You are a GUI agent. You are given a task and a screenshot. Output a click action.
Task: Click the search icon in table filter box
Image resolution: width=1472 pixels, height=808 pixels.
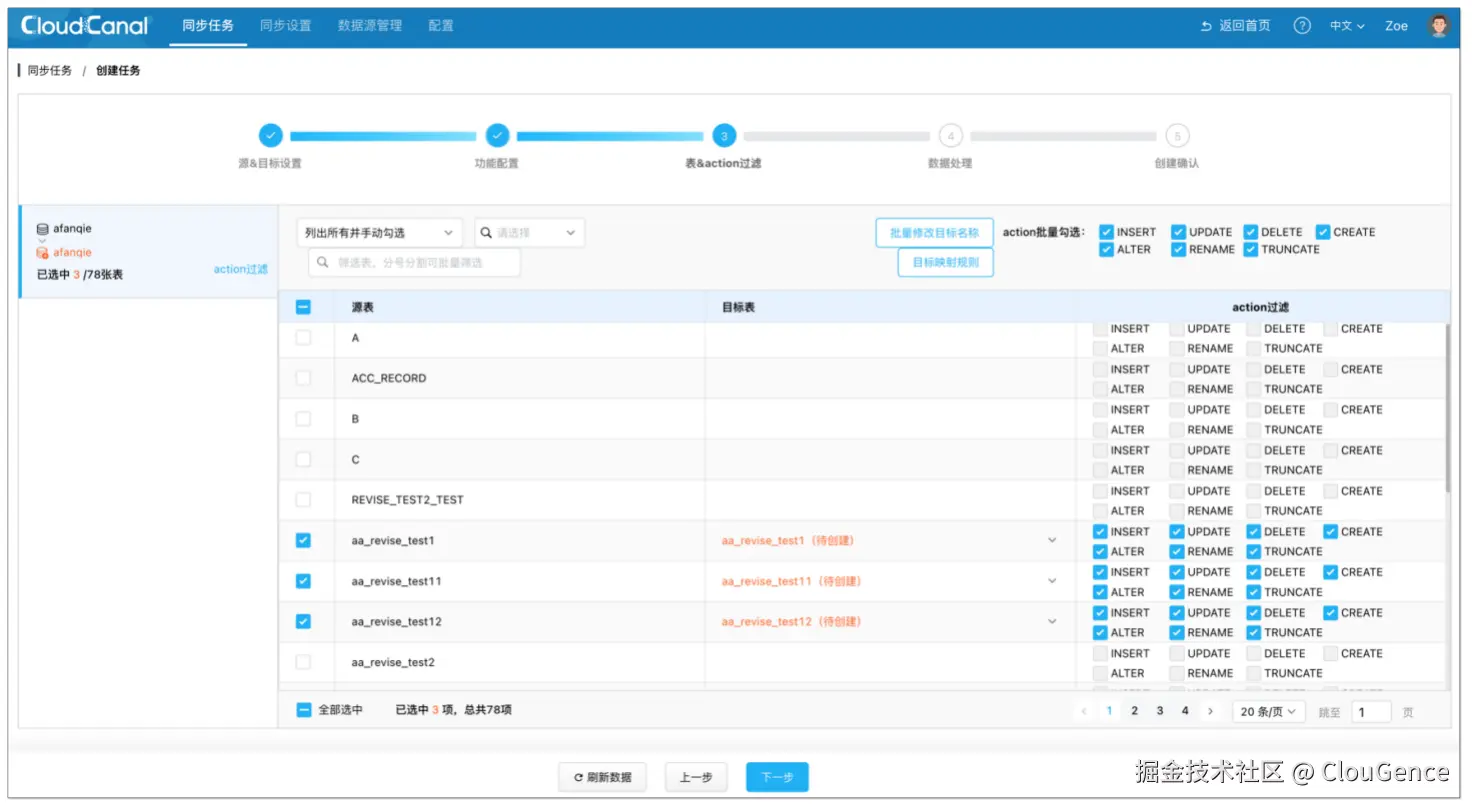323,262
